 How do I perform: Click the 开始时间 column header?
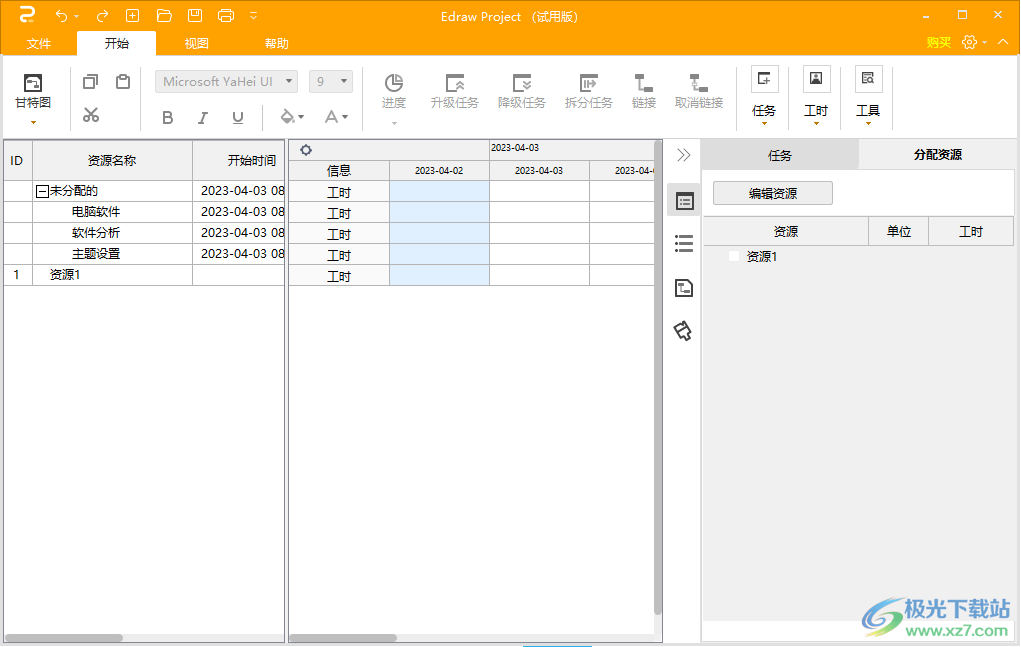239,161
